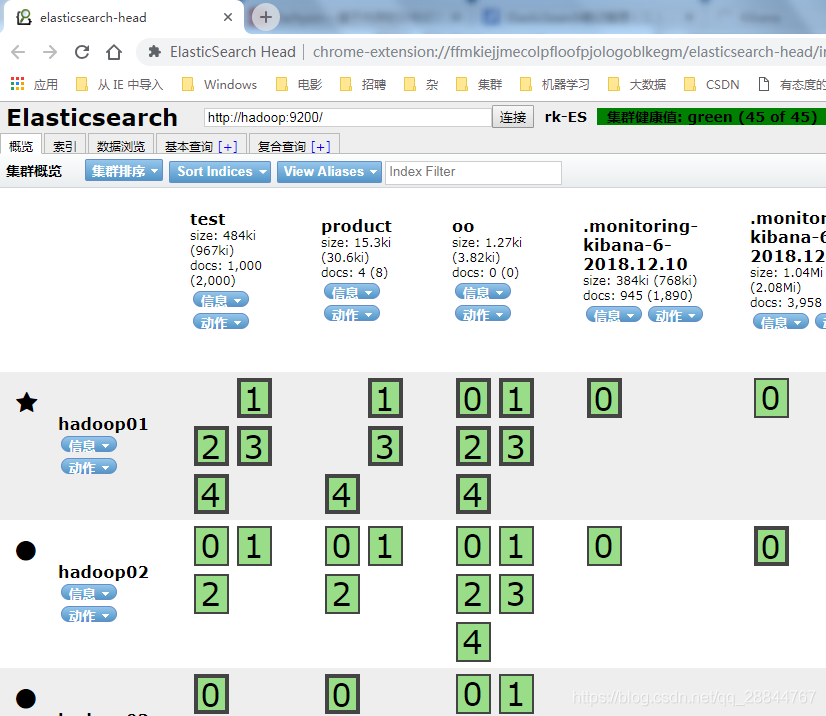The image size is (826, 716).
Task: Click shard 4 of product on hadoop01
Action: point(342,494)
